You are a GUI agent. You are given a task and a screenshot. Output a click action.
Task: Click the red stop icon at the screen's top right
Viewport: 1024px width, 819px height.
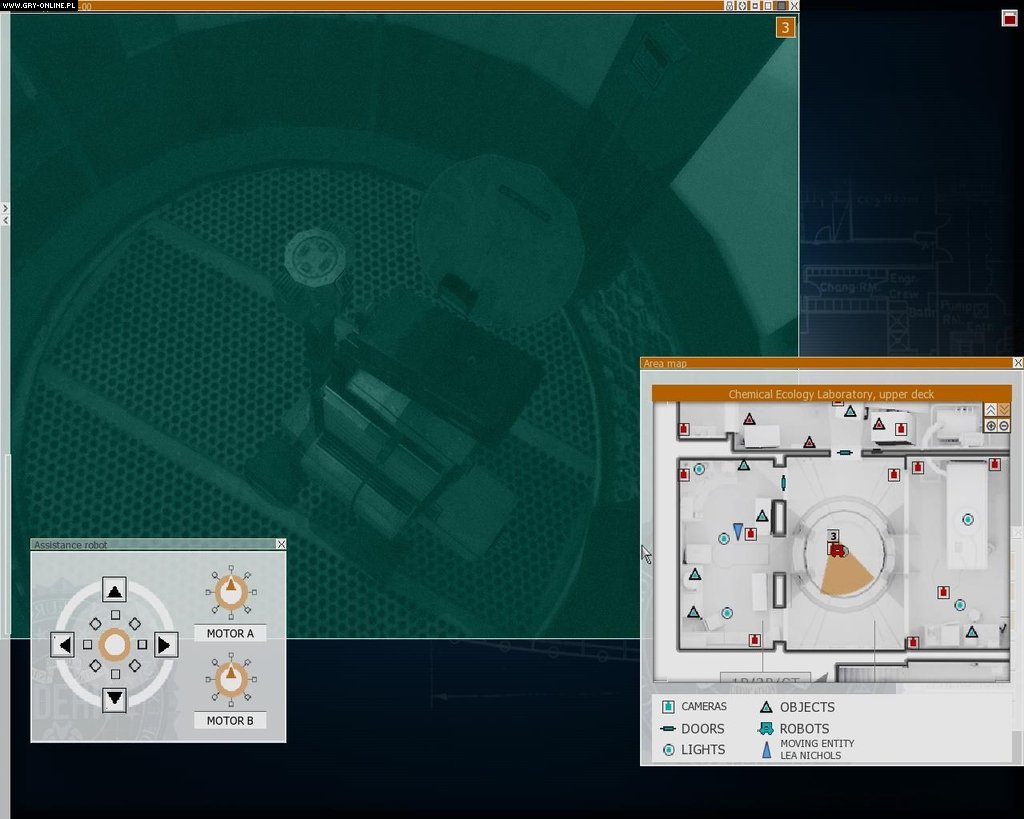coord(1008,17)
